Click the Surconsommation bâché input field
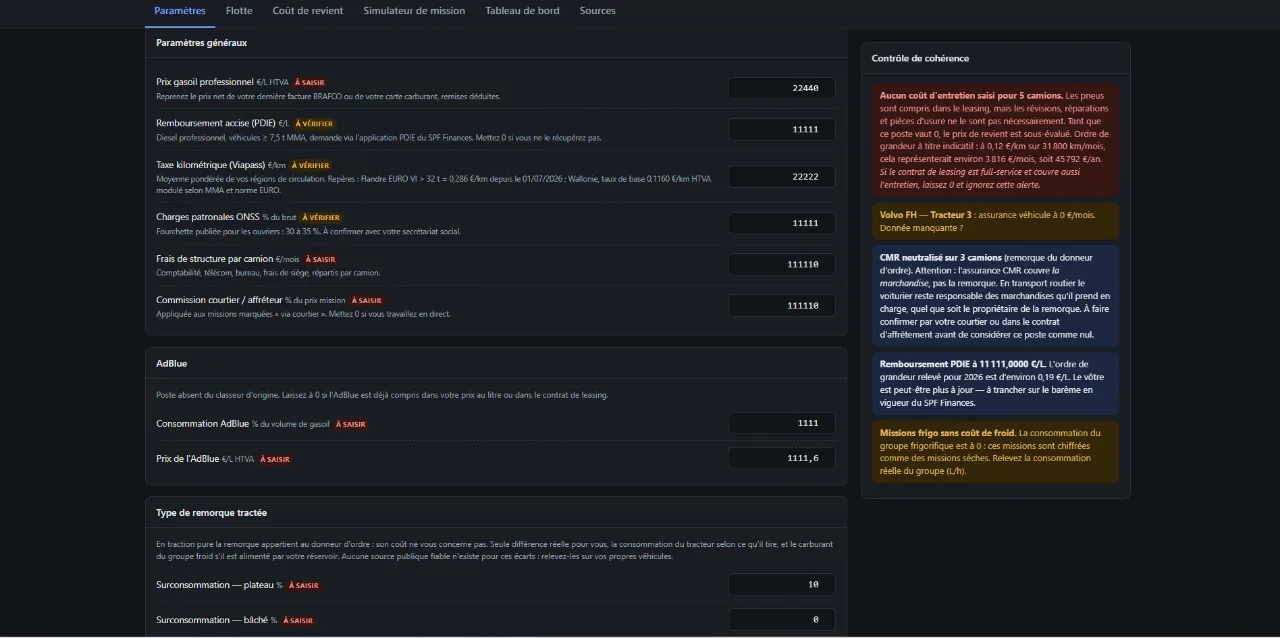The image size is (1280, 638). 782,619
